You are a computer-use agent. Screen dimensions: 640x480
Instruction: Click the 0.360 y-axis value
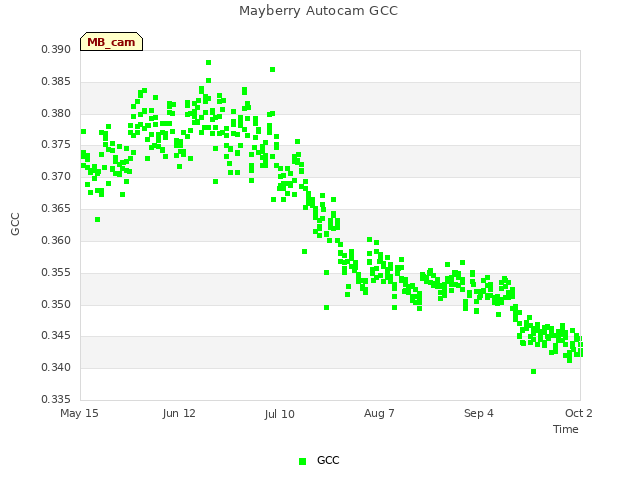coord(56,240)
